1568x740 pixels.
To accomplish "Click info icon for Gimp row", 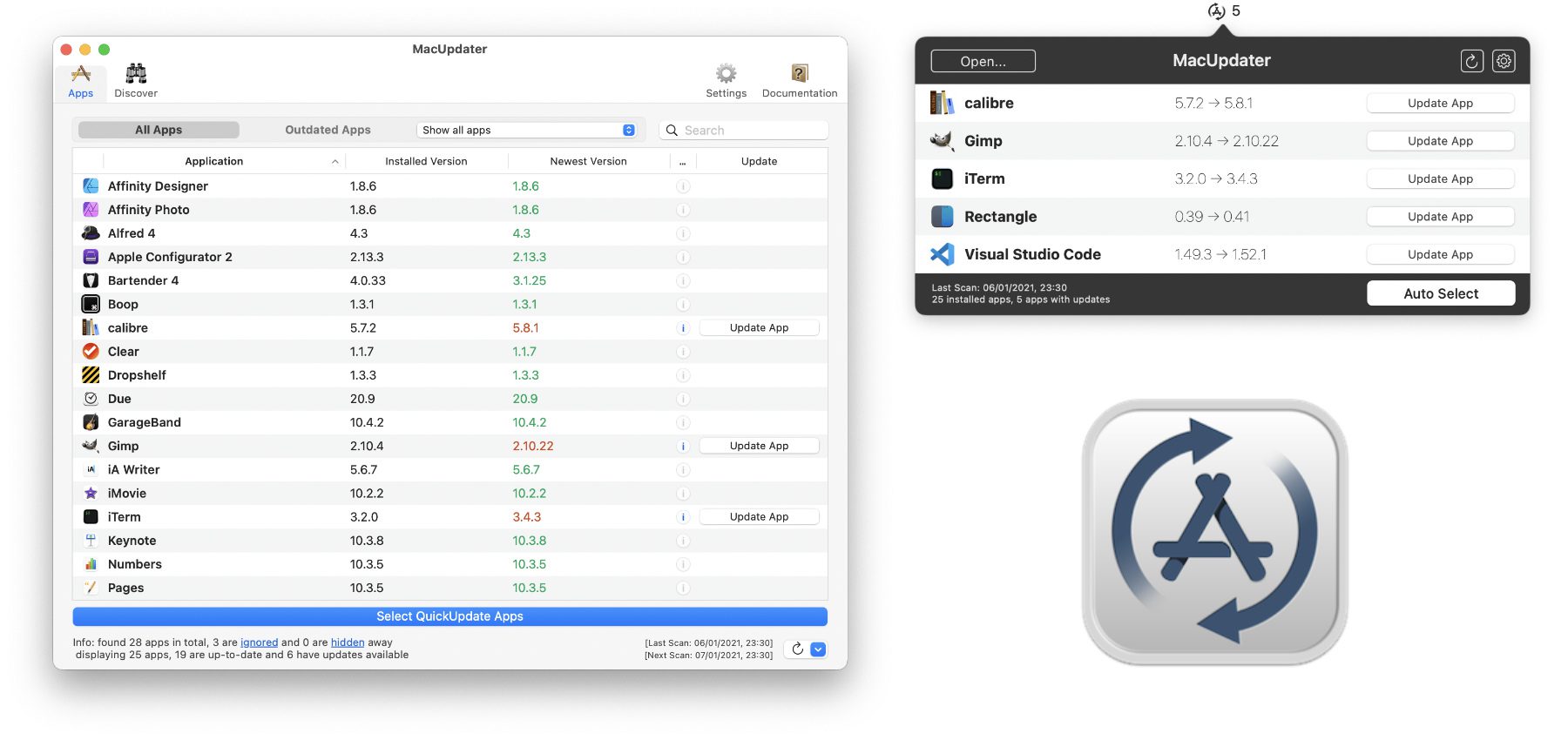I will click(683, 447).
